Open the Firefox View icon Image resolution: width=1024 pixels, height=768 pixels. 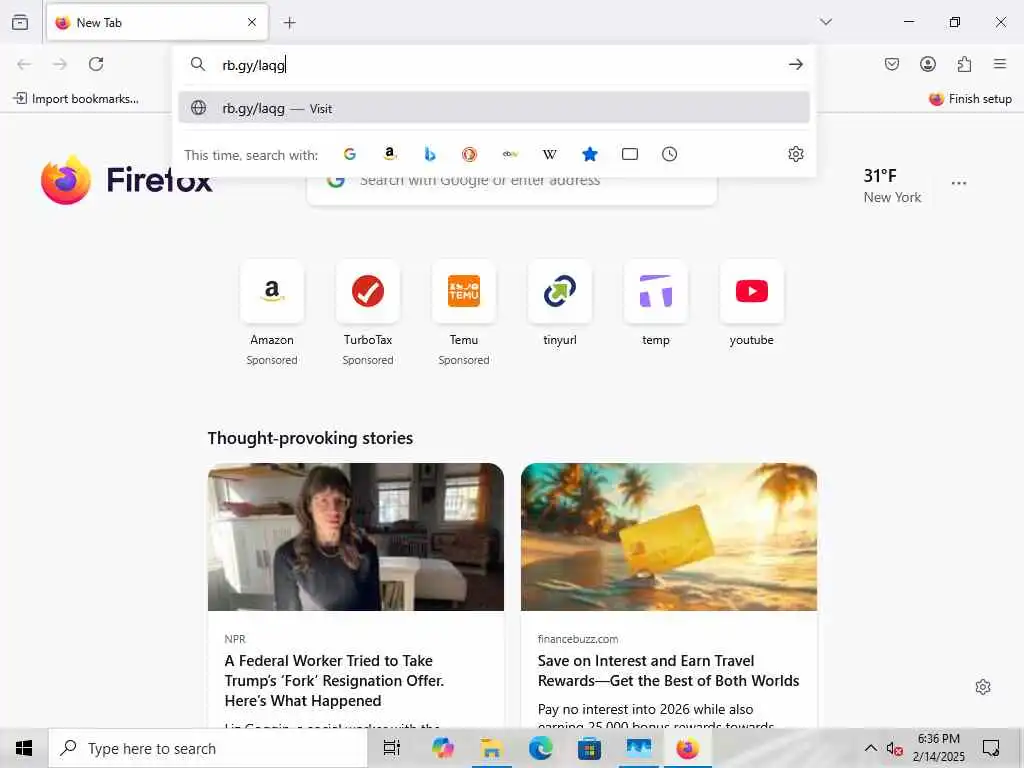20,22
